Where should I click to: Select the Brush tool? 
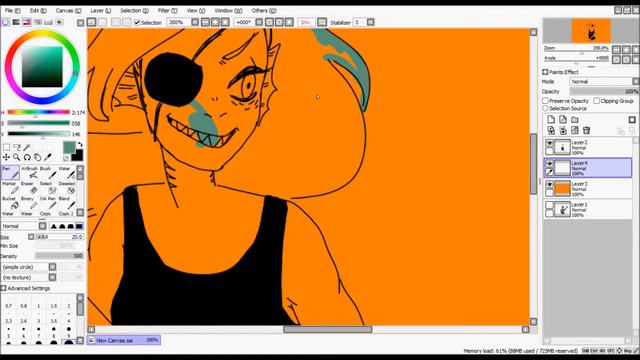[48, 172]
